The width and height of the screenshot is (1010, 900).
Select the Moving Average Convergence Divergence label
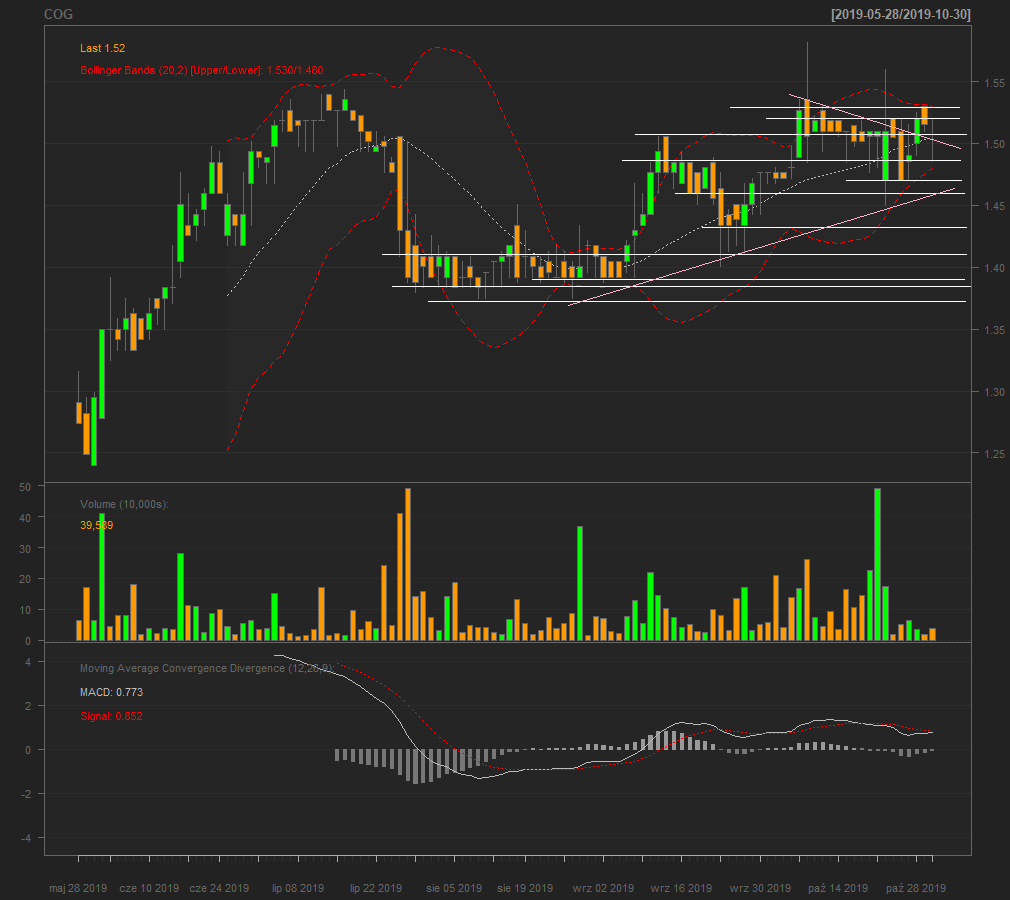[206, 668]
